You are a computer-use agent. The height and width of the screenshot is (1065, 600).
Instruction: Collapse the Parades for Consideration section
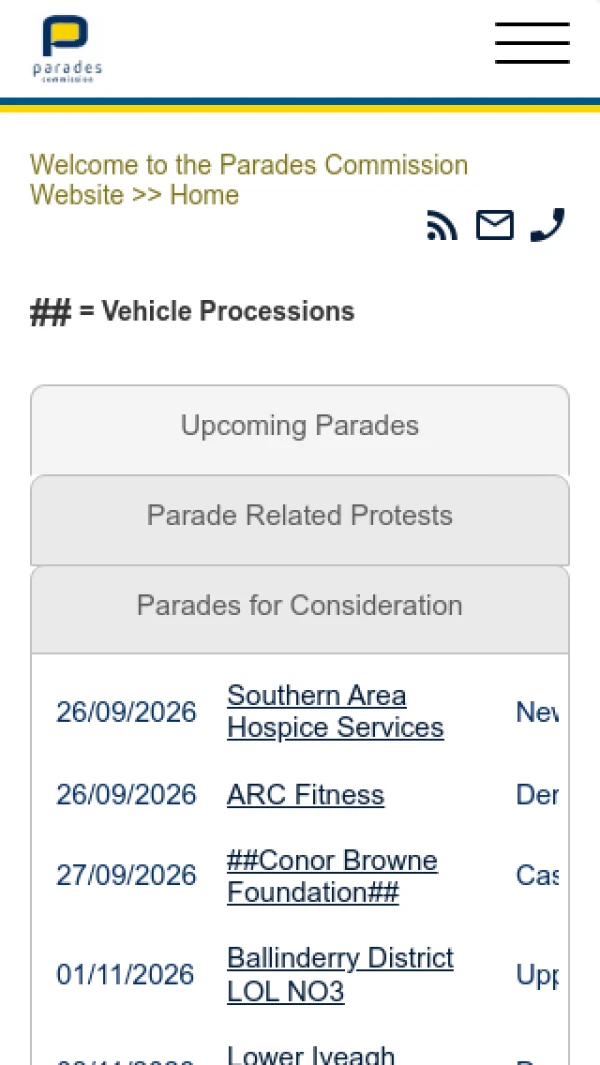click(x=300, y=607)
